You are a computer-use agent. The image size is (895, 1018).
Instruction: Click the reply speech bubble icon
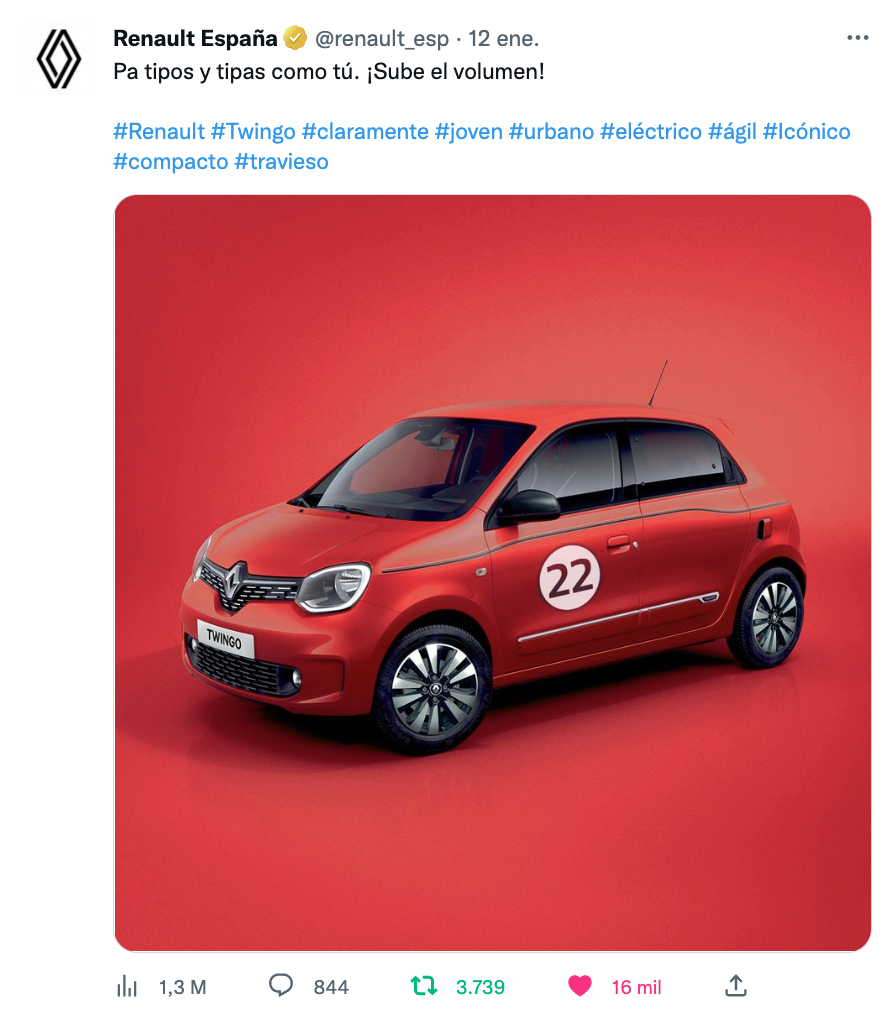tap(281, 986)
